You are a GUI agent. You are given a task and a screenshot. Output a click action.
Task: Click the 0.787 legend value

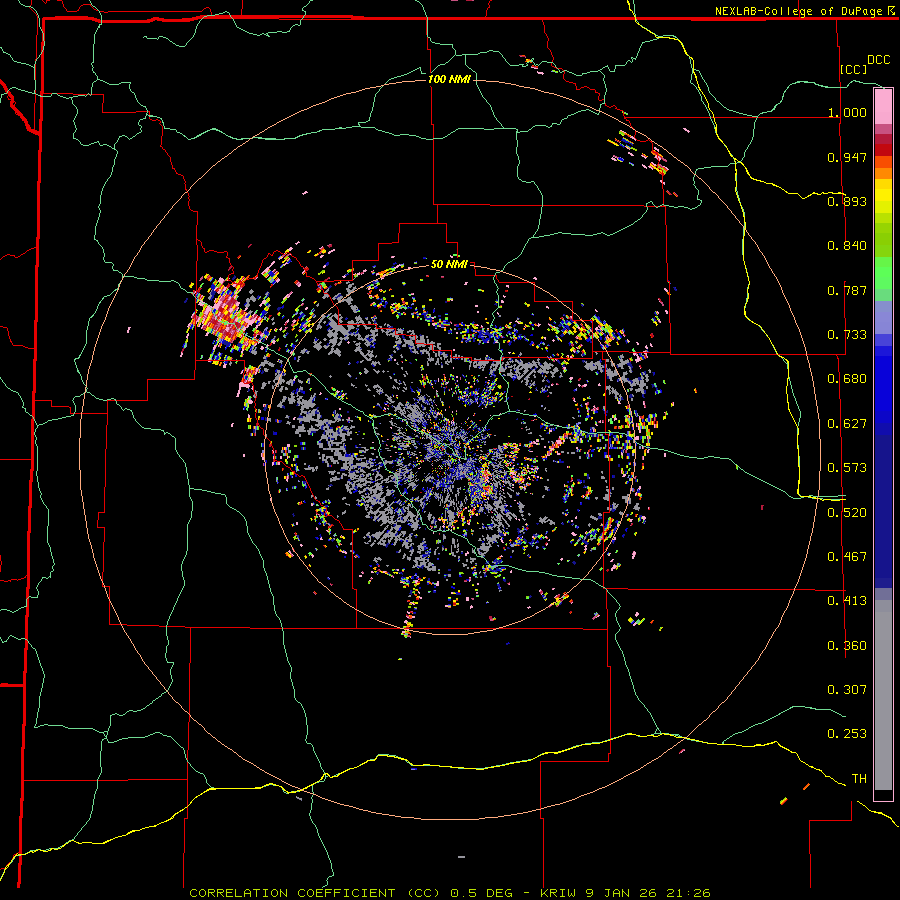click(x=847, y=290)
